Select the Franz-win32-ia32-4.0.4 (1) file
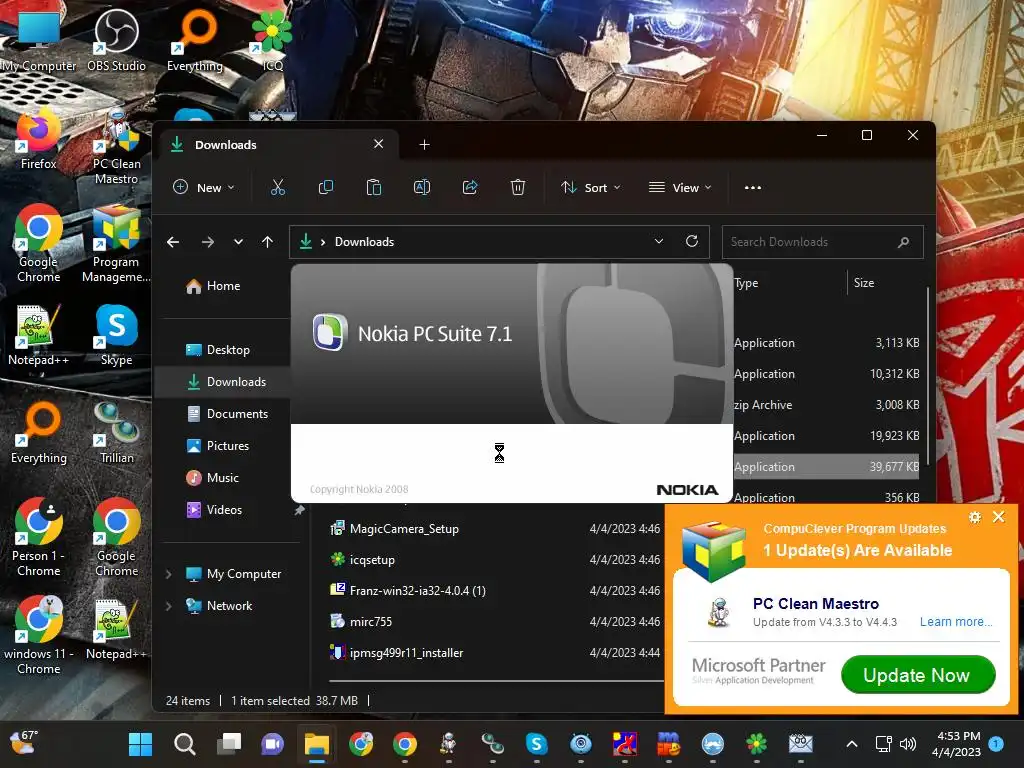Screen dimensions: 1024x768 (x=417, y=591)
